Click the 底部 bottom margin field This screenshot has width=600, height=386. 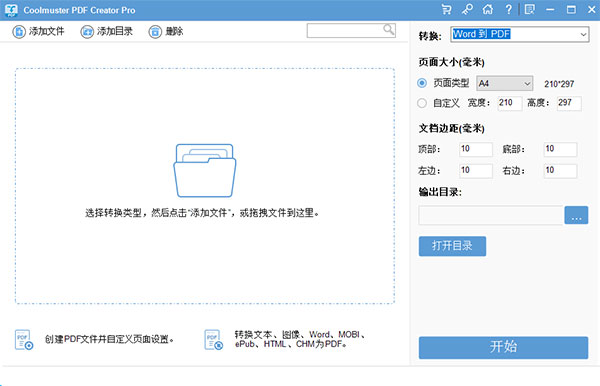[560, 149]
